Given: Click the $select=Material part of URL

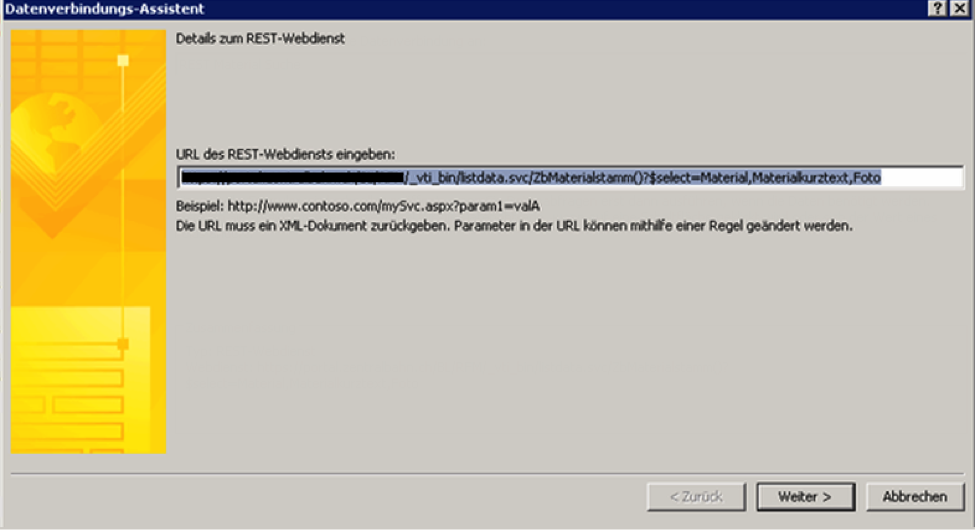Looking at the screenshot, I should click(x=699, y=178).
